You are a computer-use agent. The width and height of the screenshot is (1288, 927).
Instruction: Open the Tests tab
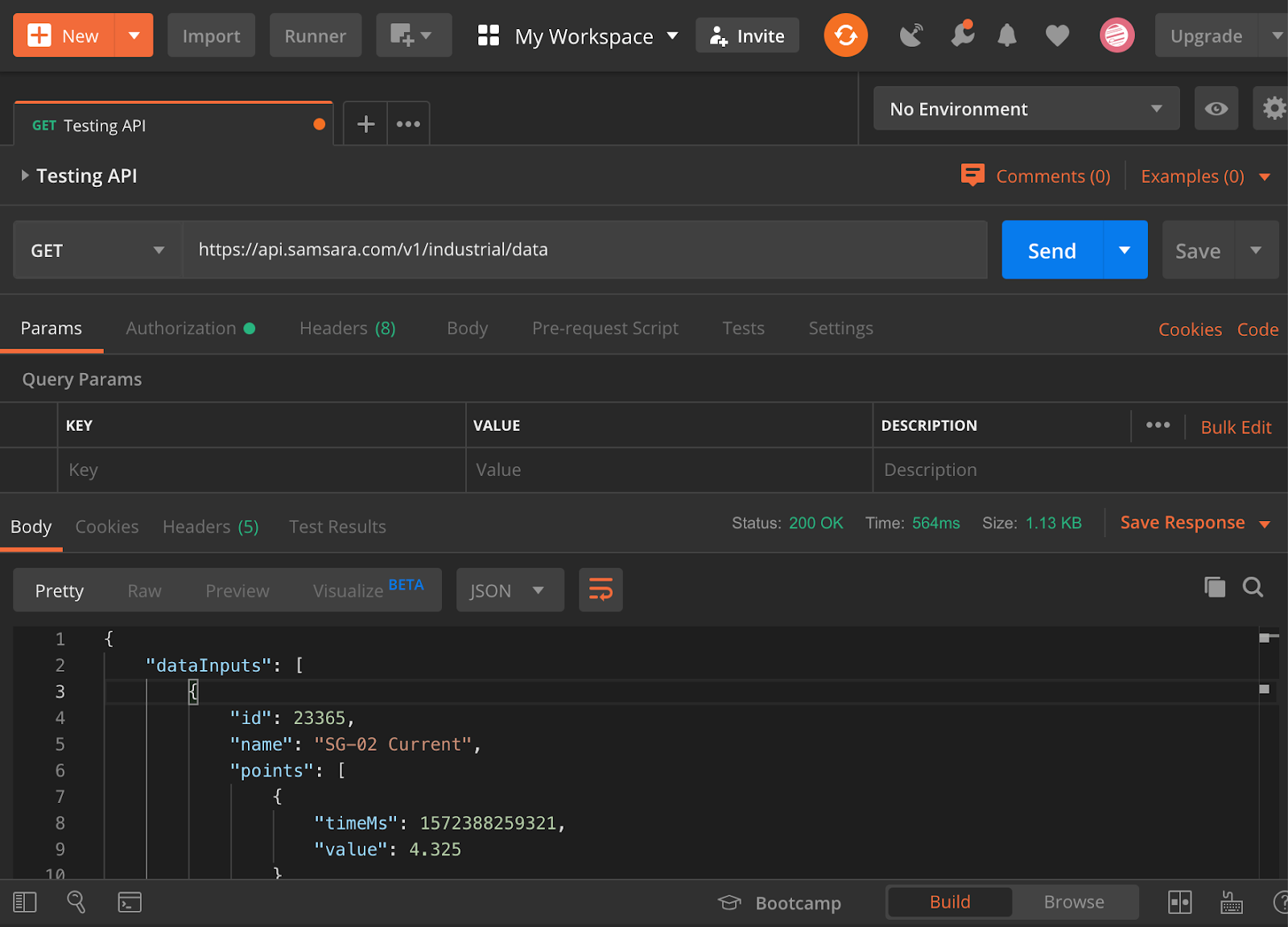[x=743, y=329]
